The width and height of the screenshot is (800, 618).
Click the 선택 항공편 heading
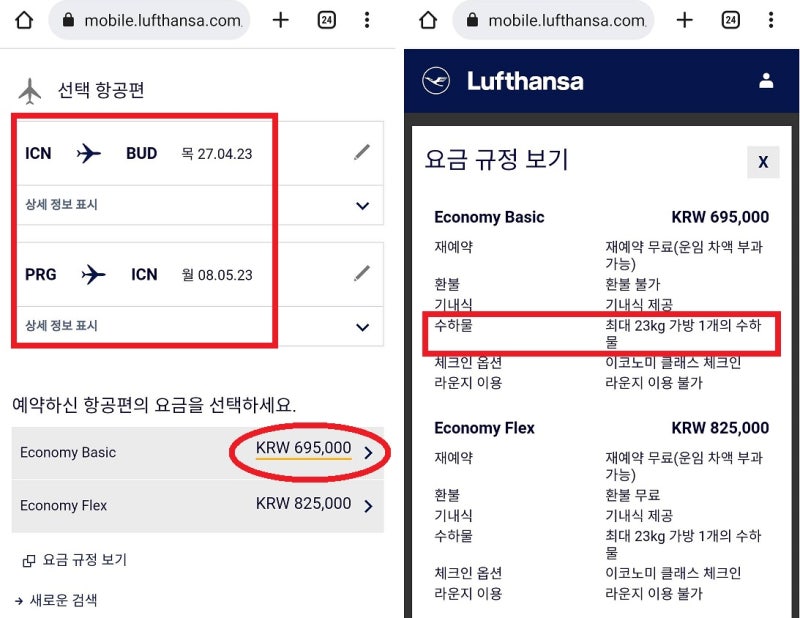point(101,90)
